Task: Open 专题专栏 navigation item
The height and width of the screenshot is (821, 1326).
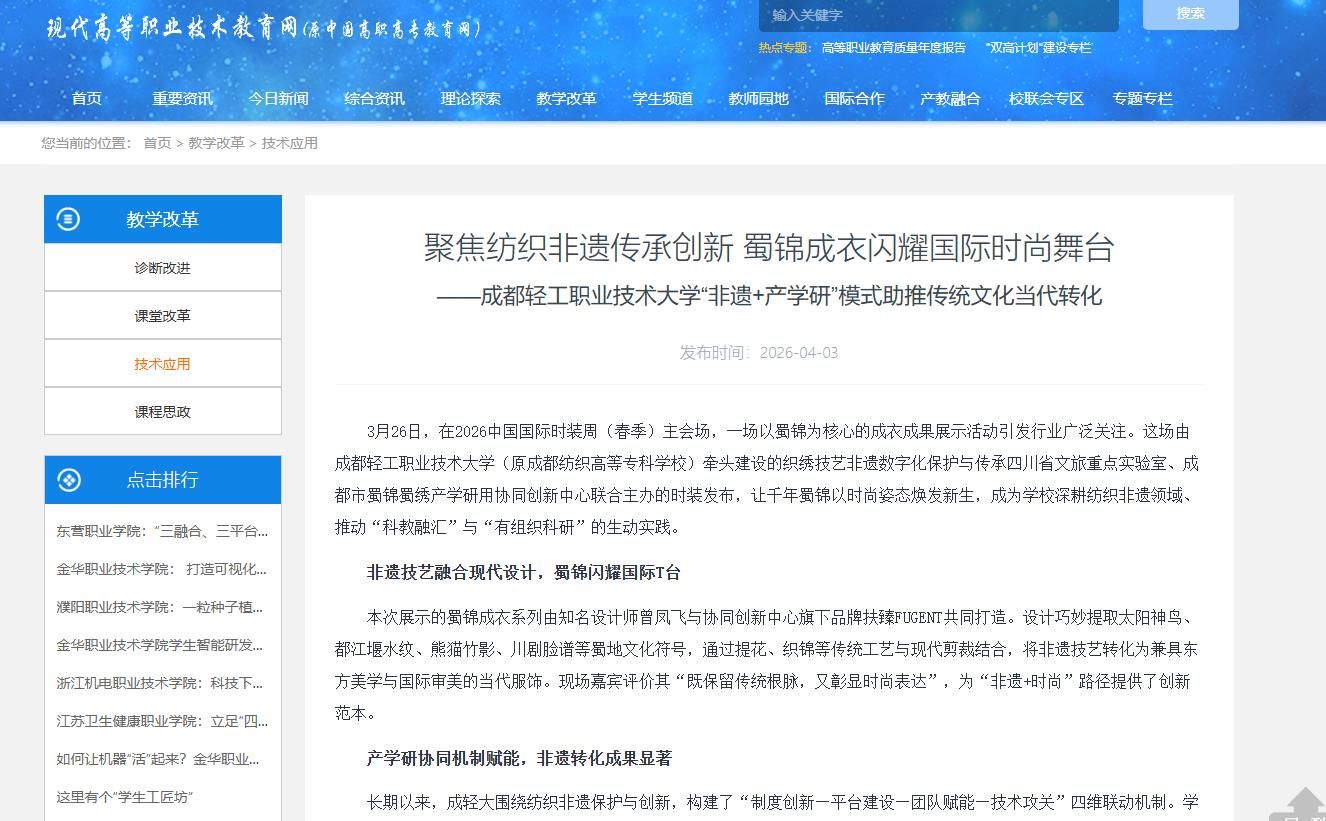Action: (1142, 98)
